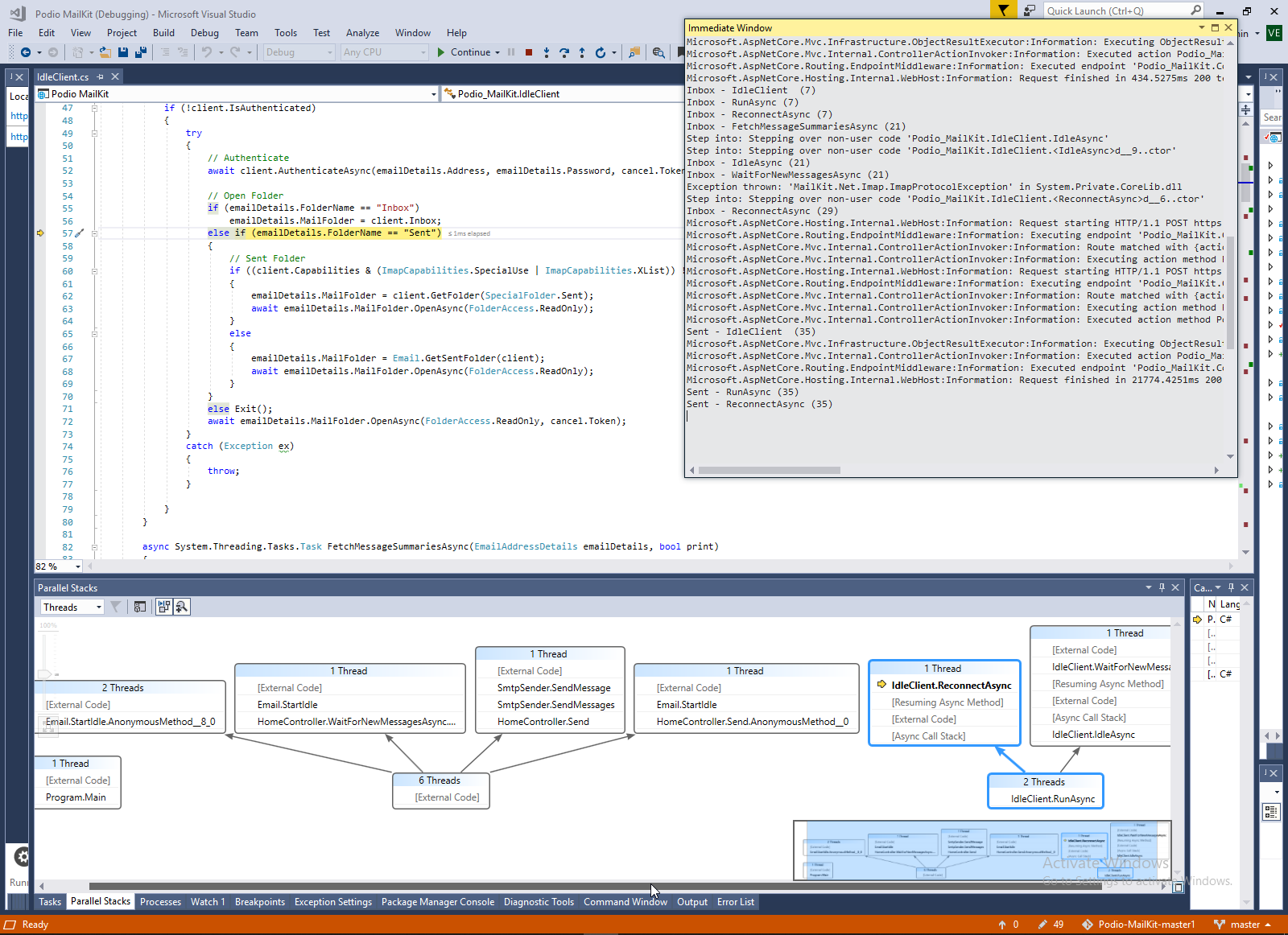Click the current statement arrow at line 57
The width and height of the screenshot is (1288, 935).
pyautogui.click(x=40, y=233)
